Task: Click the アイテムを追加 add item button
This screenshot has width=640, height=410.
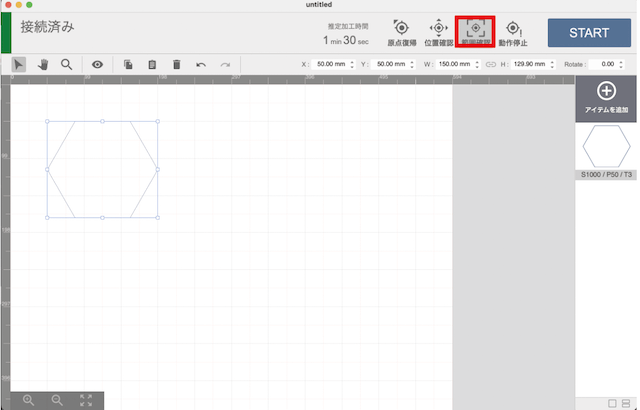Action: 606,97
